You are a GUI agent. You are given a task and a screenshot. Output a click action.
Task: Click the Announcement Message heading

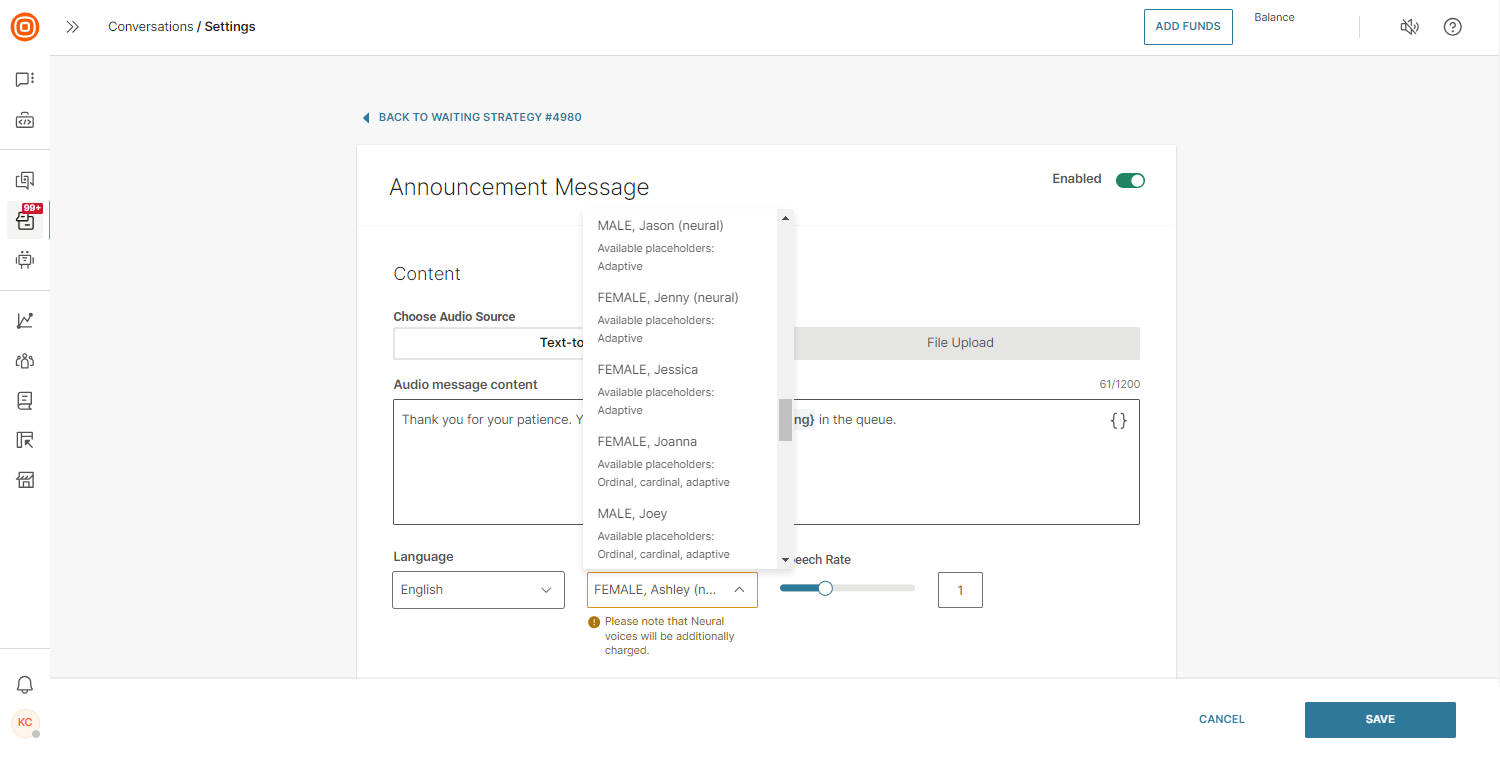click(519, 188)
